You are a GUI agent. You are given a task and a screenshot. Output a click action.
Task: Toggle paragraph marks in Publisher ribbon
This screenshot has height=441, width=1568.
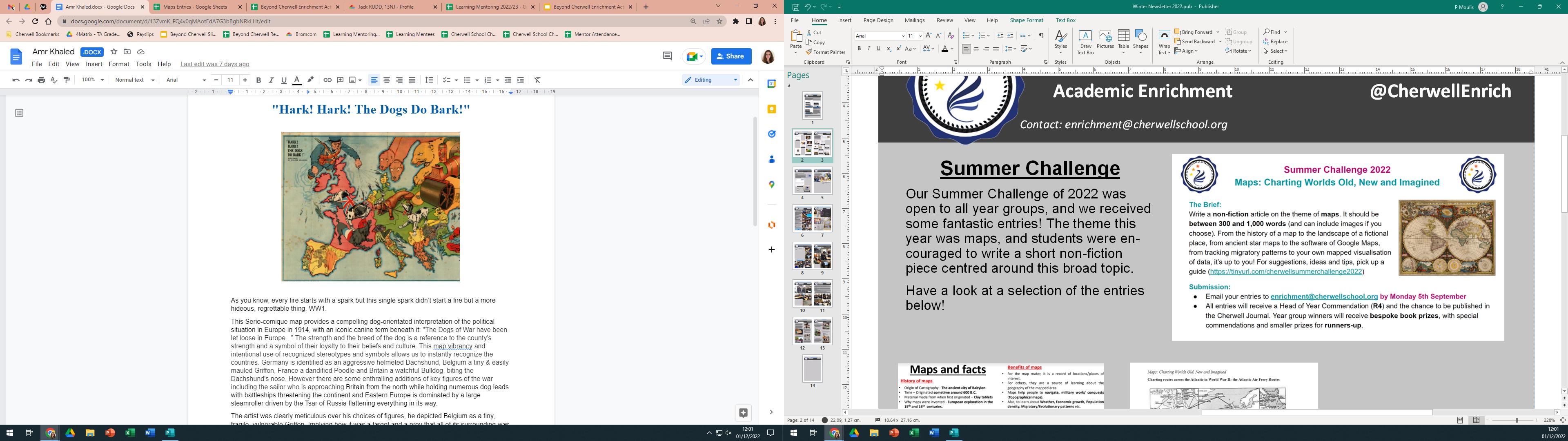click(x=1041, y=36)
